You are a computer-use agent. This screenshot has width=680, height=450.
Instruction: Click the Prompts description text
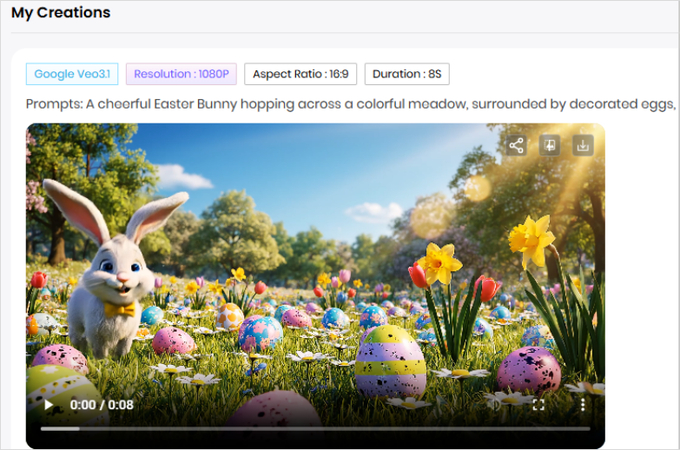pos(351,104)
